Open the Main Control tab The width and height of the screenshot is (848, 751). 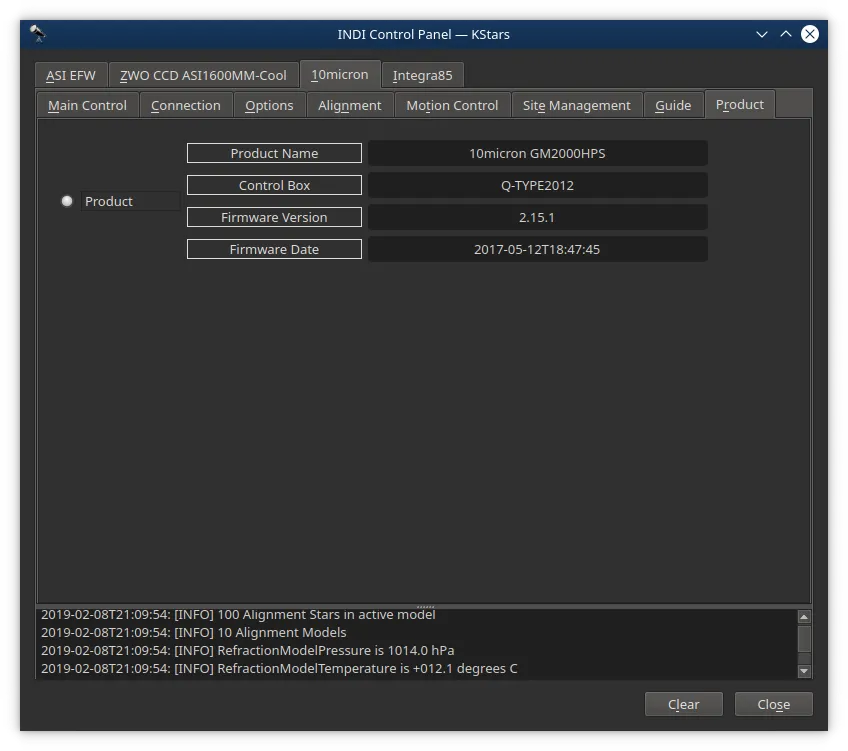point(87,105)
